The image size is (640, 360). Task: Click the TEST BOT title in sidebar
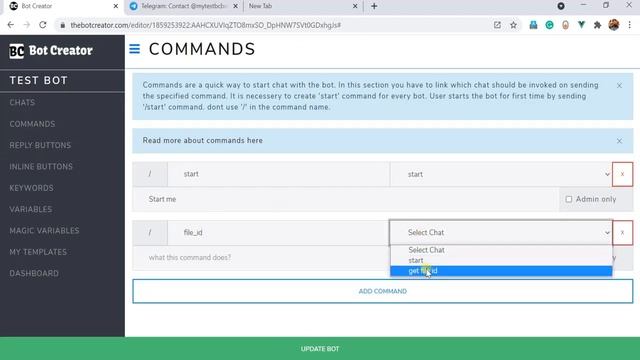tap(38, 80)
